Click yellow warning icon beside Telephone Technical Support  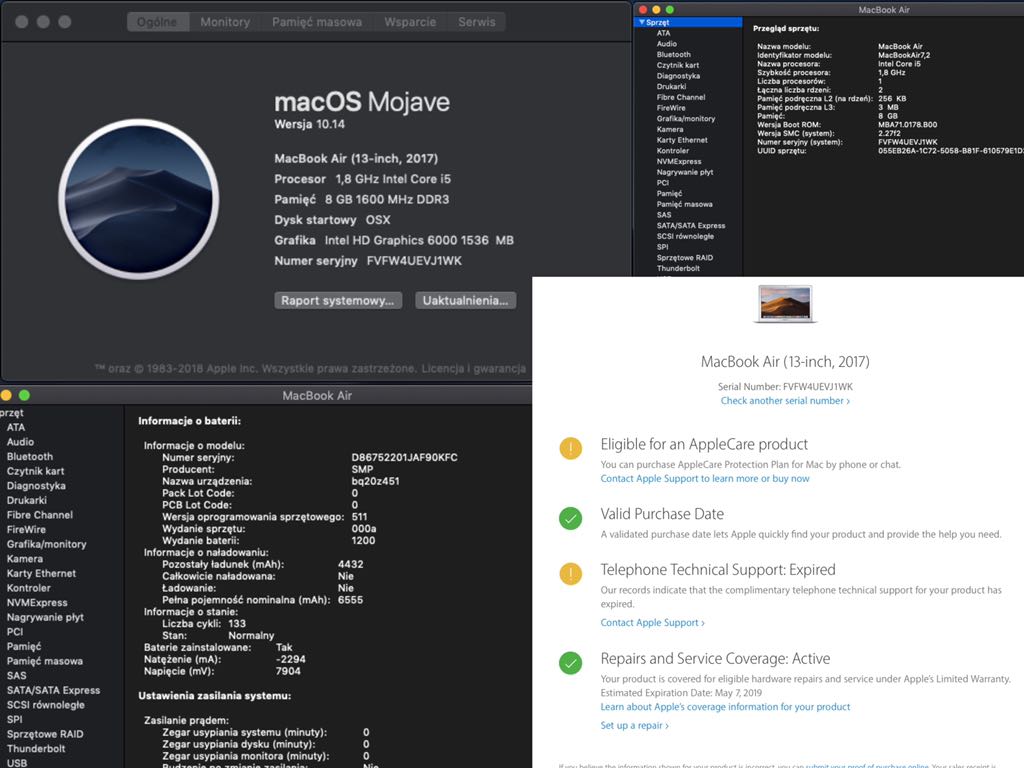pos(570,574)
